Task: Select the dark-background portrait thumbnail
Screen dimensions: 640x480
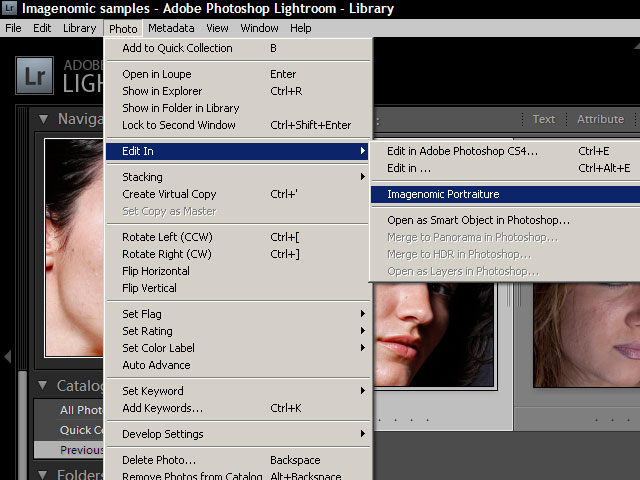Action: pos(434,334)
